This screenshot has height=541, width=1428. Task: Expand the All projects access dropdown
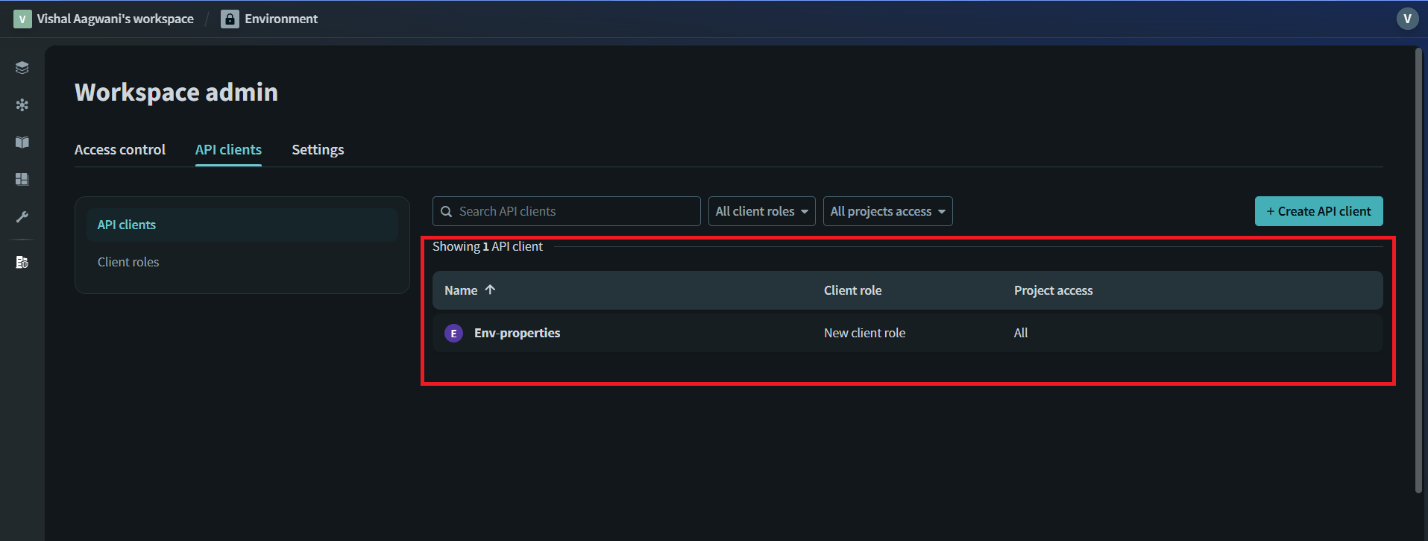tap(887, 211)
